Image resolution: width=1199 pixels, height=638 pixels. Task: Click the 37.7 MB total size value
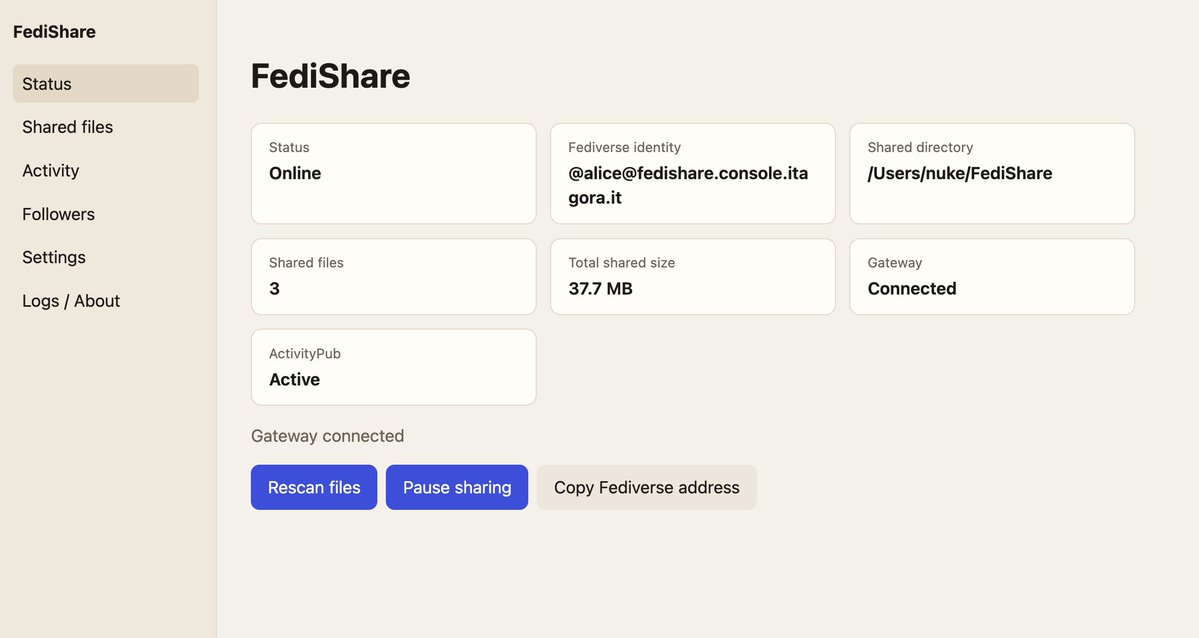[x=600, y=288]
